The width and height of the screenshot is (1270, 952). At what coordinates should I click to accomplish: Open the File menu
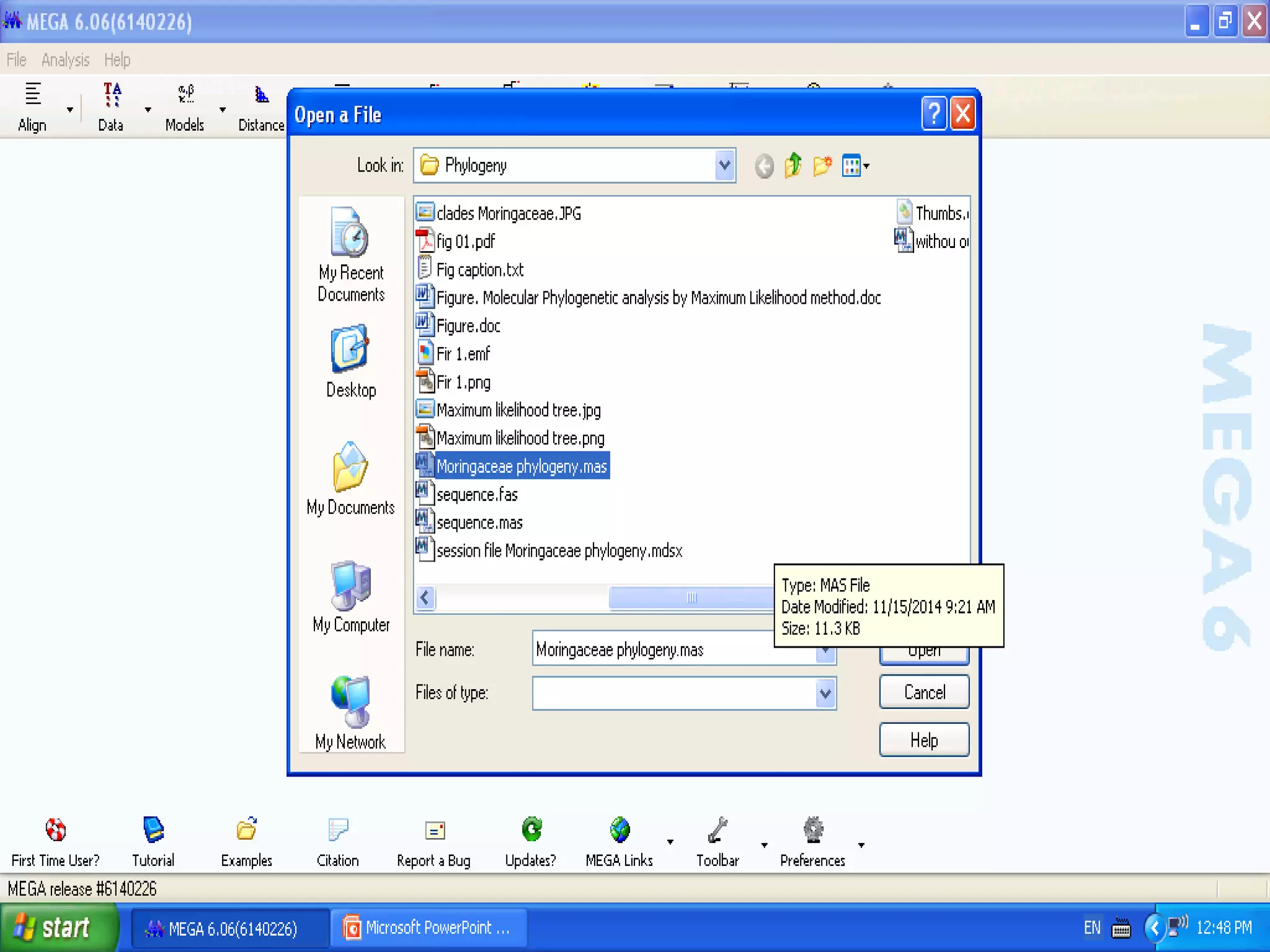click(x=16, y=60)
